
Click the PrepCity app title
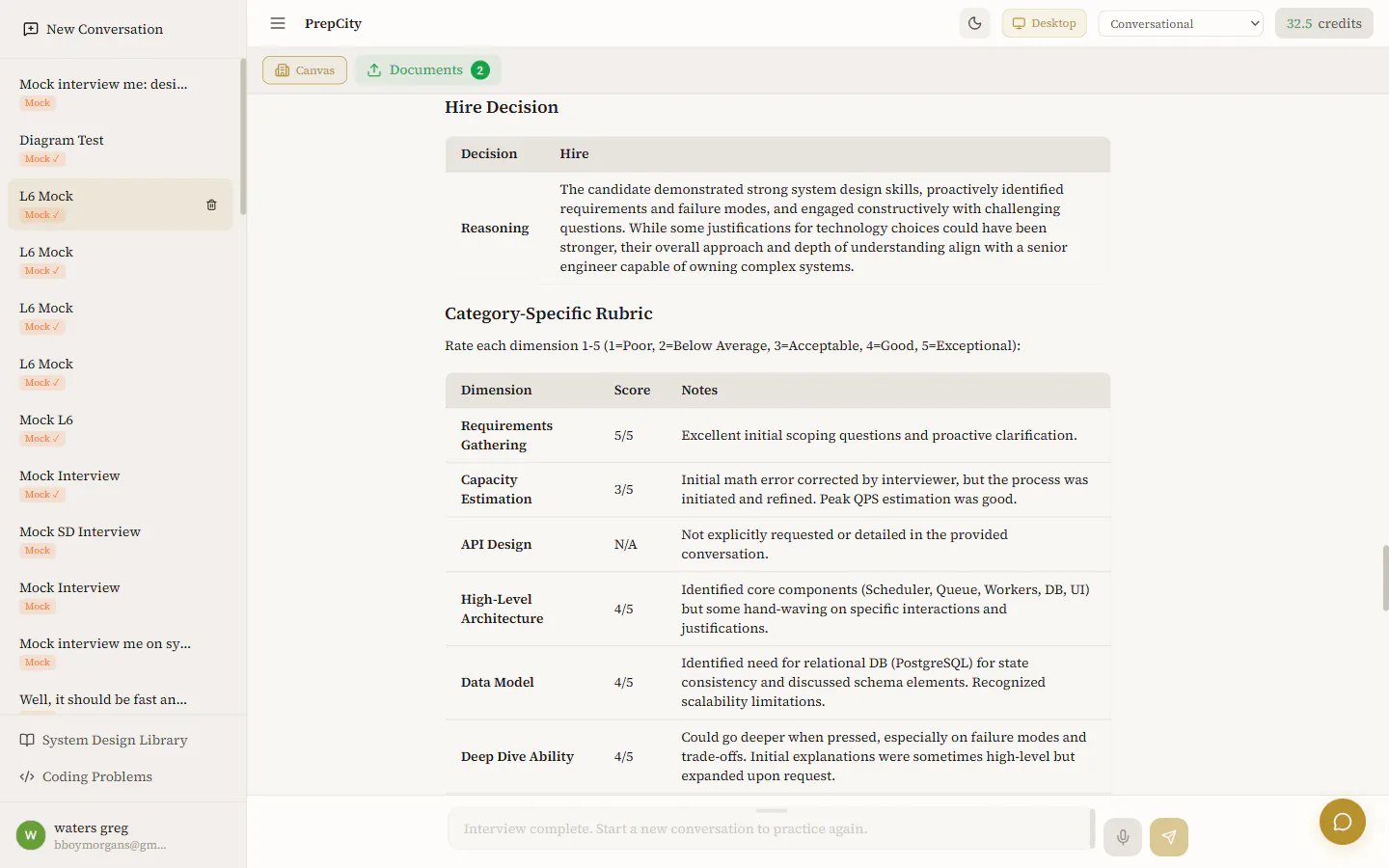[333, 23]
